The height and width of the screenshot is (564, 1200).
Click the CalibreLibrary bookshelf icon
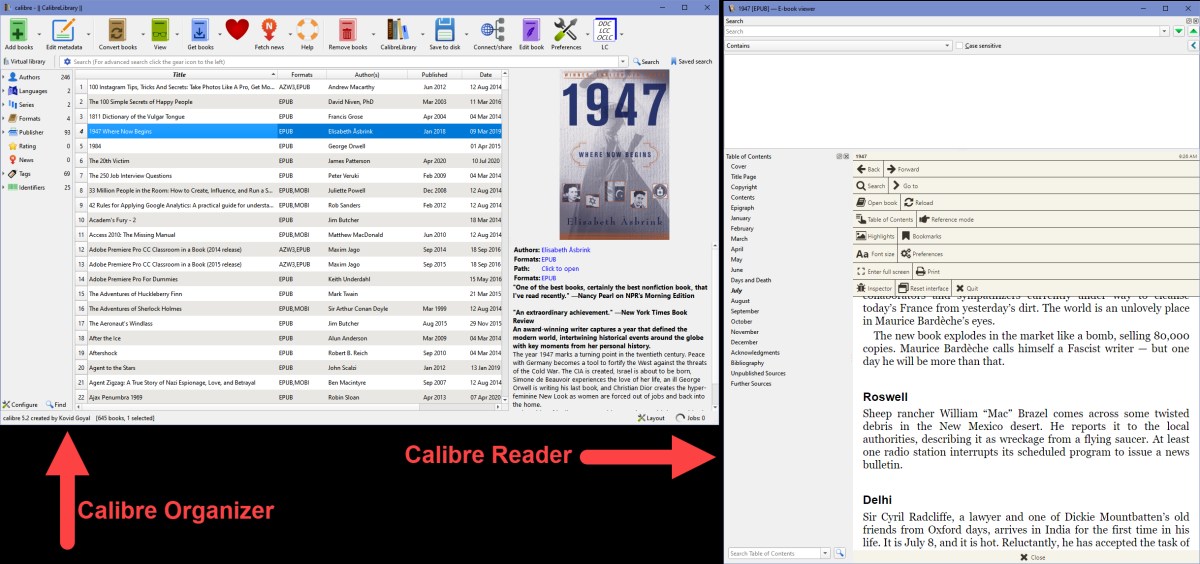(x=398, y=30)
